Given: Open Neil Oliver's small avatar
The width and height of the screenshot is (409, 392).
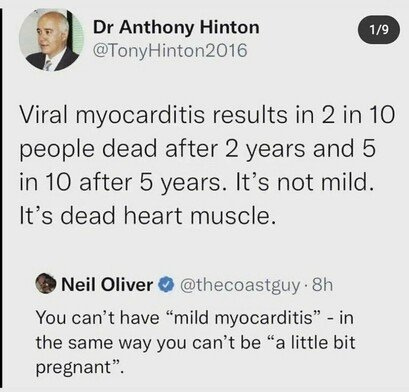Looking at the screenshot, I should 46,284.
